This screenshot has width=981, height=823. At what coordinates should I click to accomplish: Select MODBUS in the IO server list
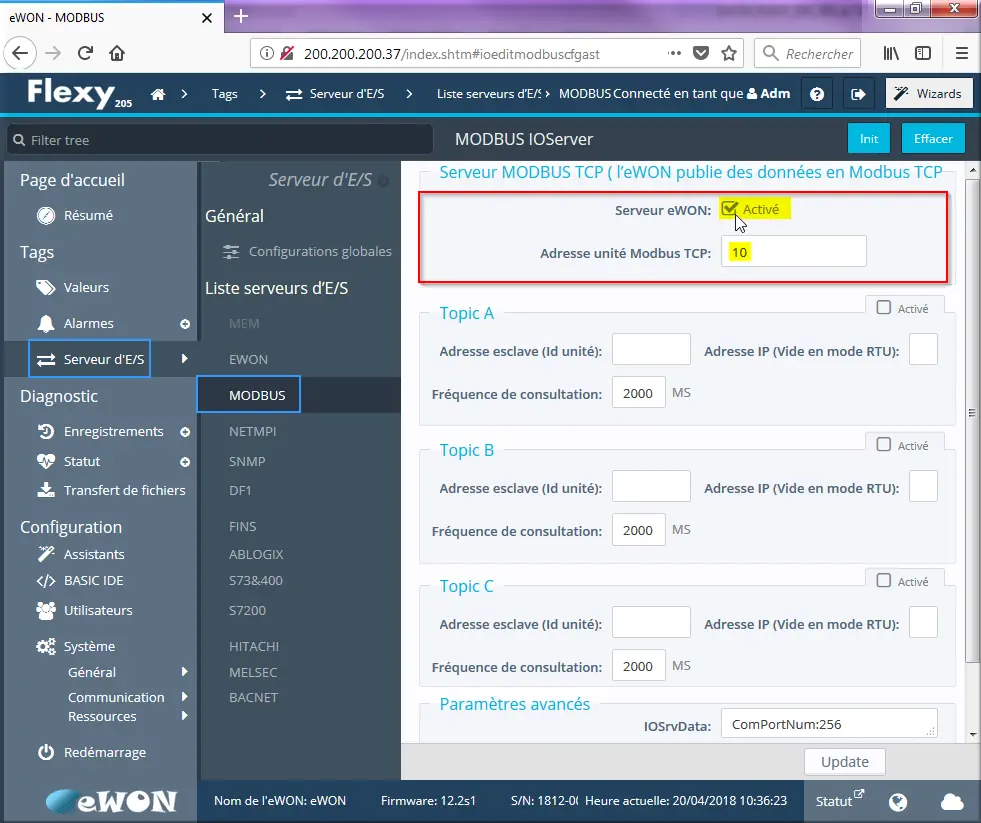point(257,396)
